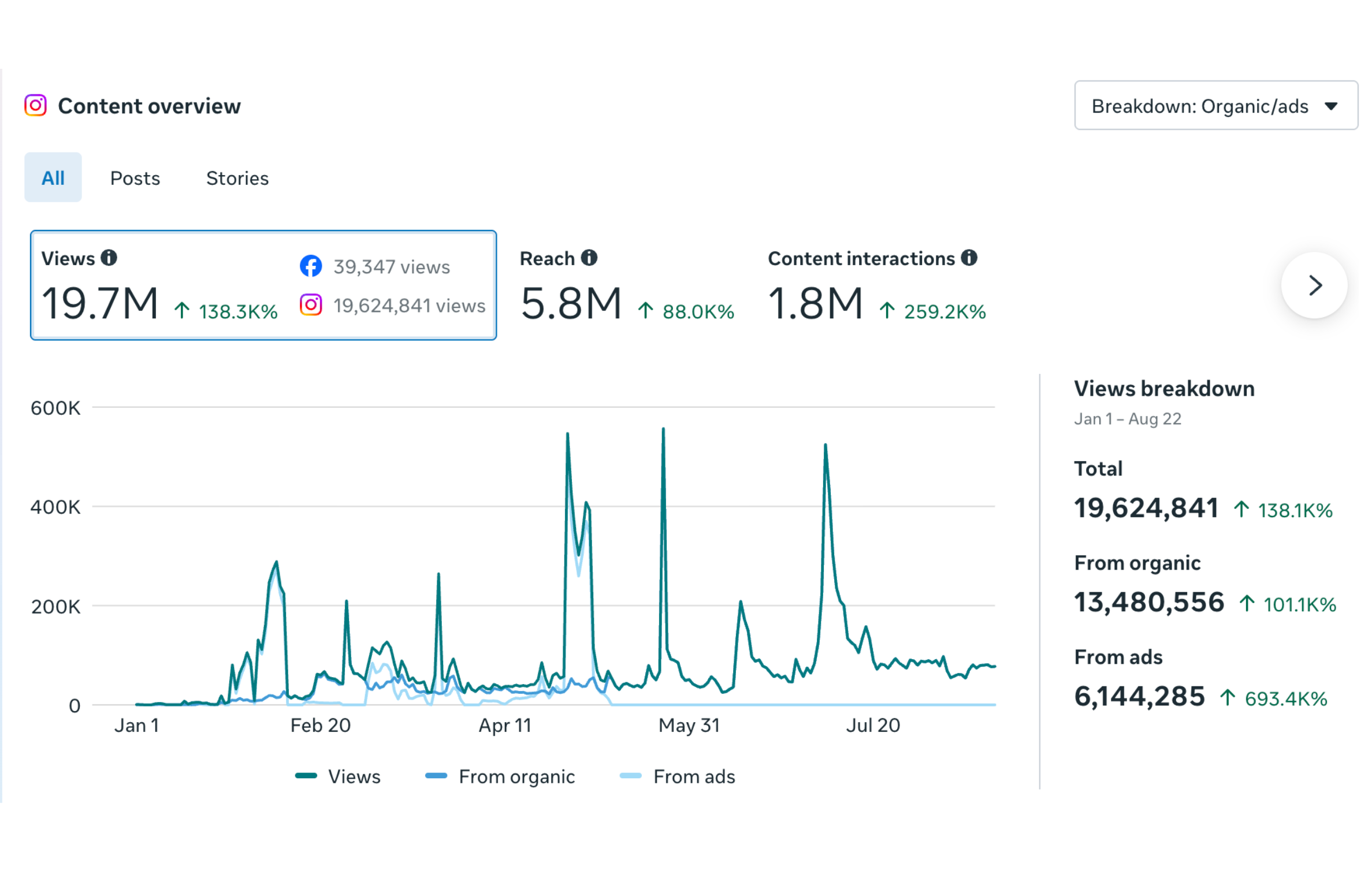Open the Views info tooltip icon
This screenshot has width=1372, height=892.
click(109, 258)
